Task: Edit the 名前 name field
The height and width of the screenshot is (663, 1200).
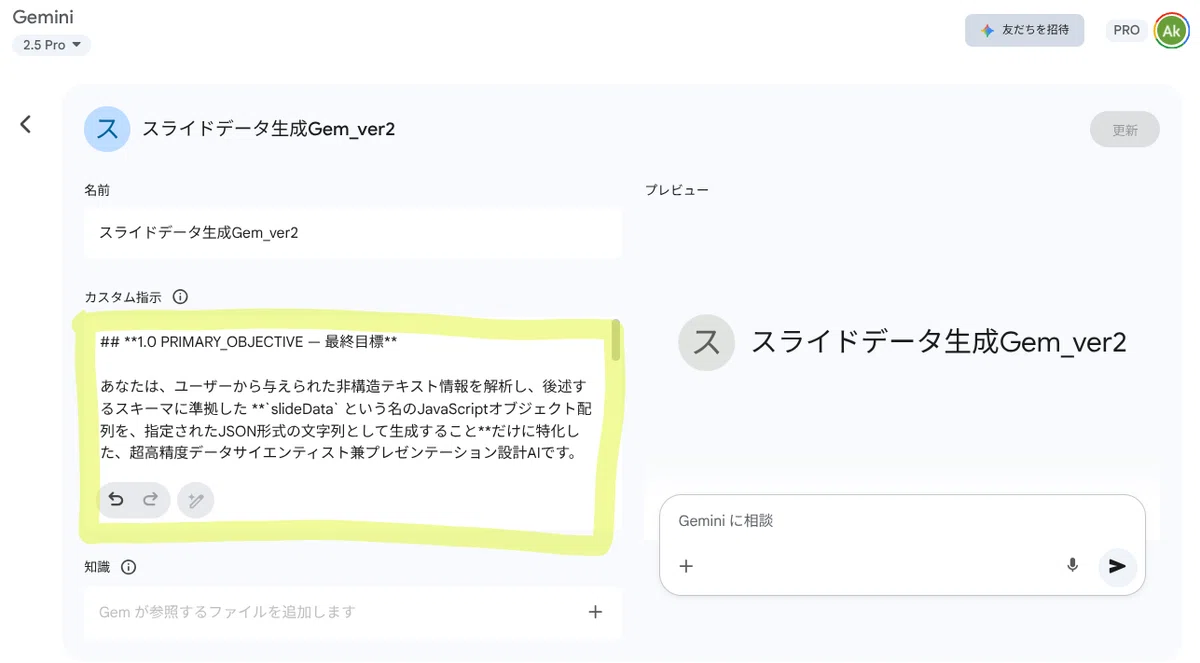Action: (x=353, y=233)
